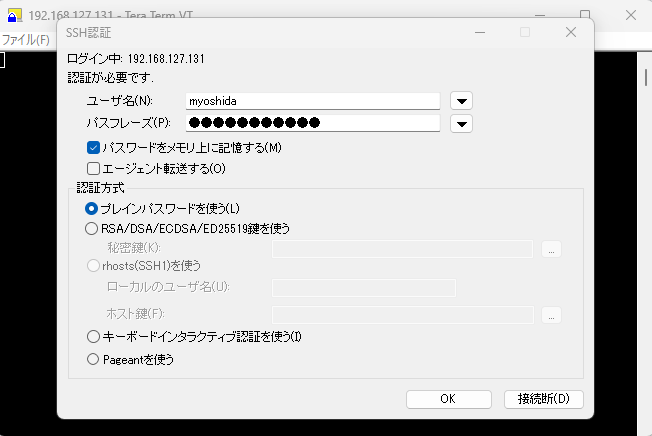Click the 接続断(D) disconnect button
652x436 pixels.
543,399
